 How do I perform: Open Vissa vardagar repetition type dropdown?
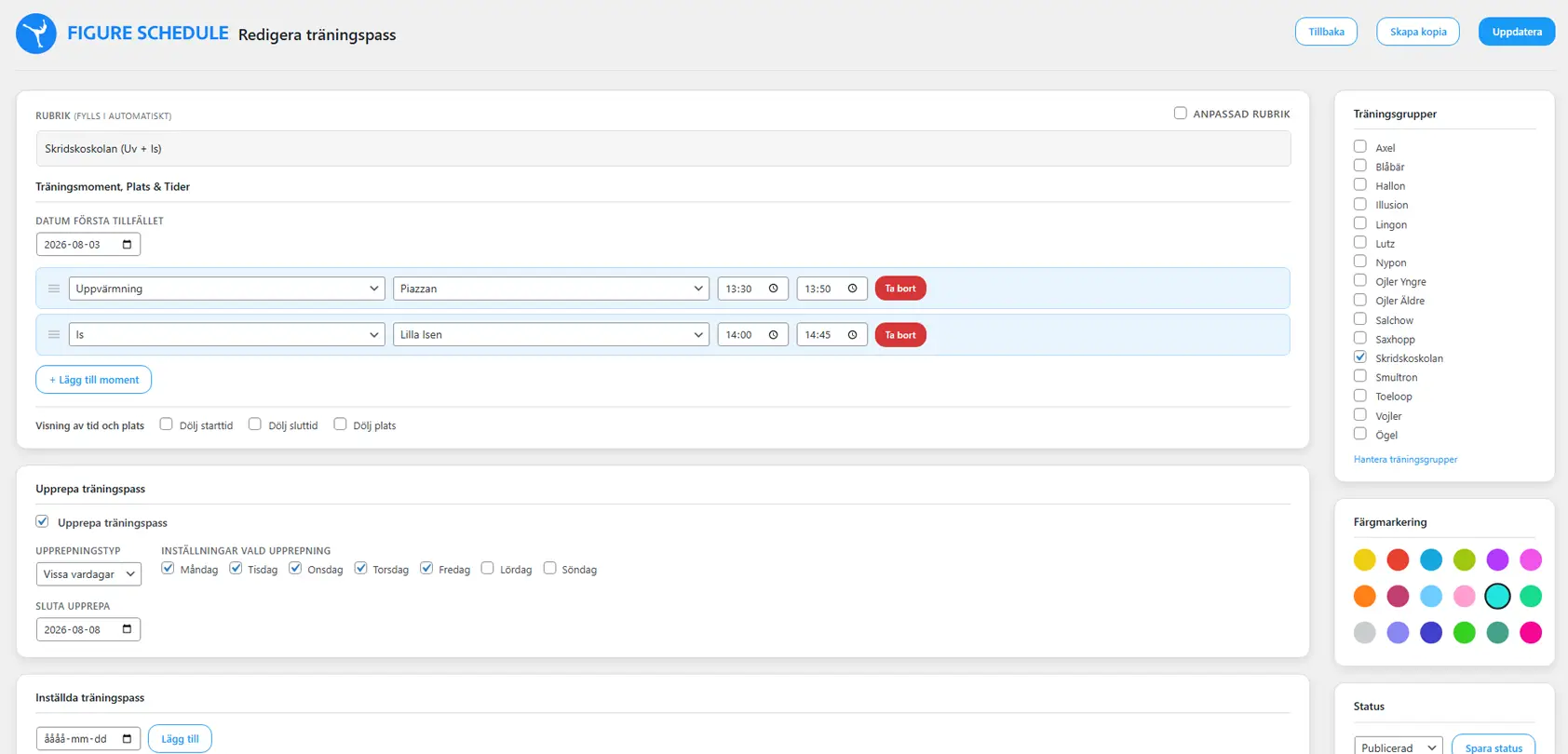88,574
